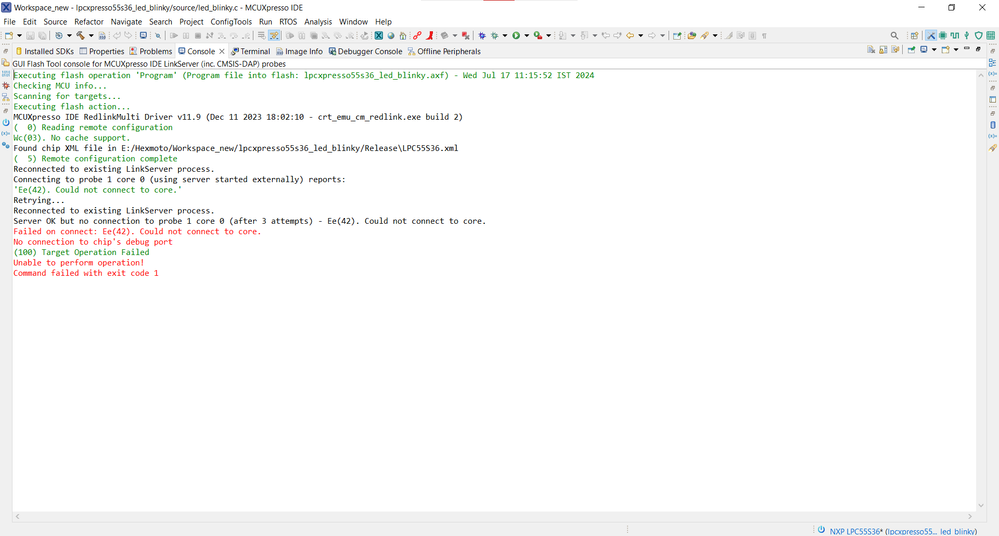Close the Console tab

coord(222,51)
